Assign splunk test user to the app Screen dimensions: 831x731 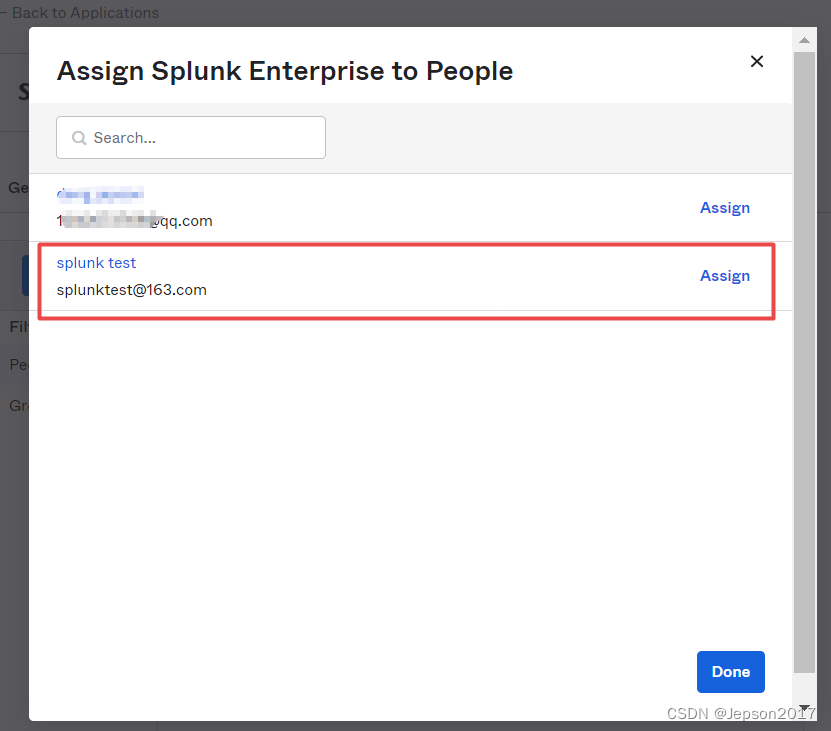[x=724, y=276]
